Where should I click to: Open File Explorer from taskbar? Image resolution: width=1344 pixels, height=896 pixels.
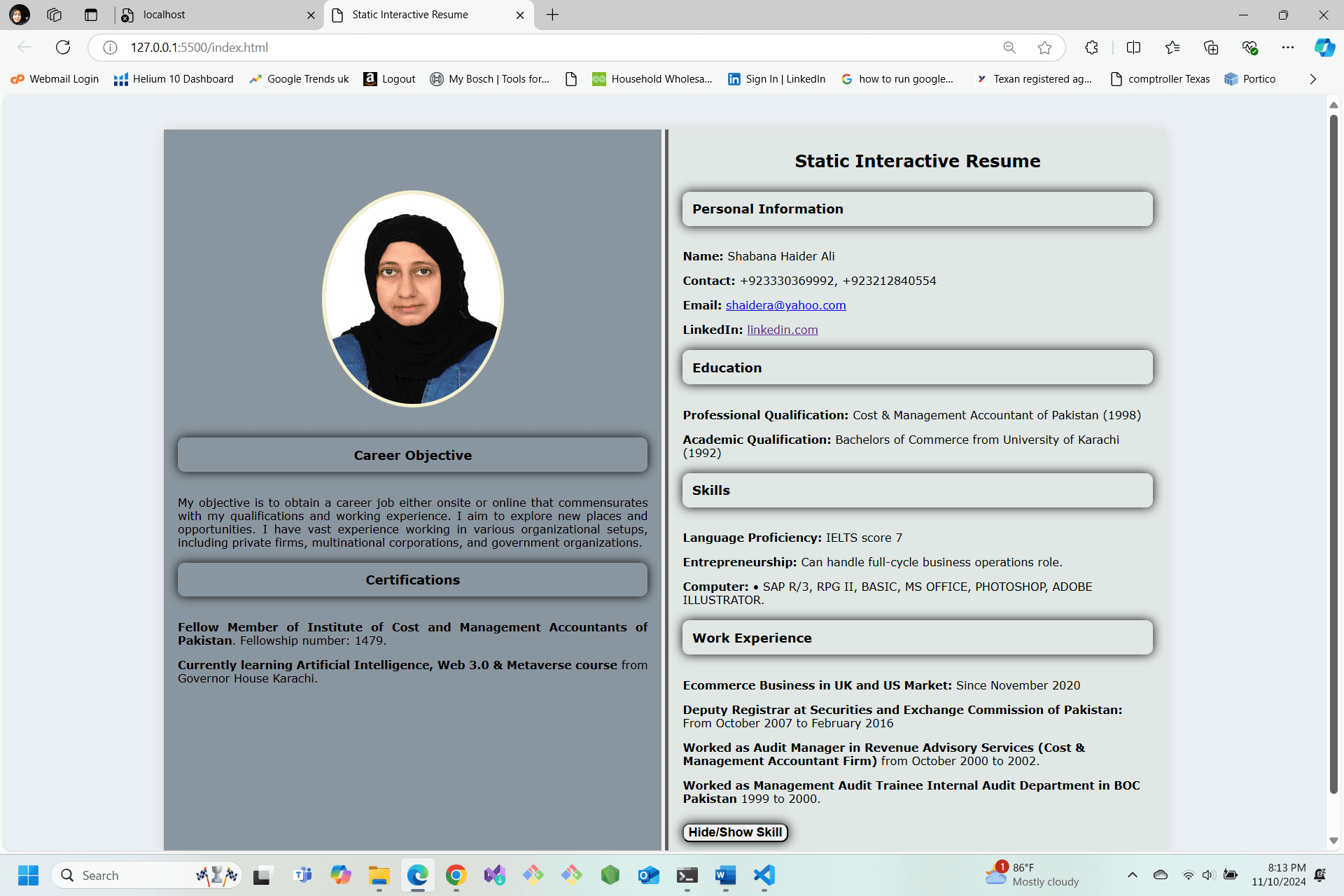coord(379,875)
